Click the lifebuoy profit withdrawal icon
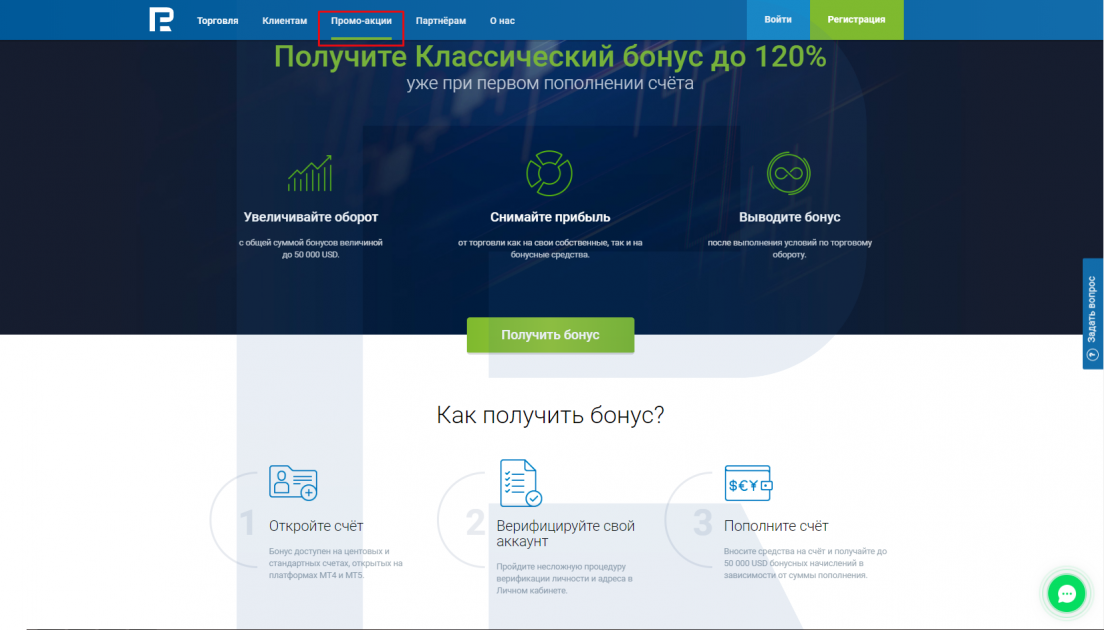The image size is (1104, 630). 549,173
